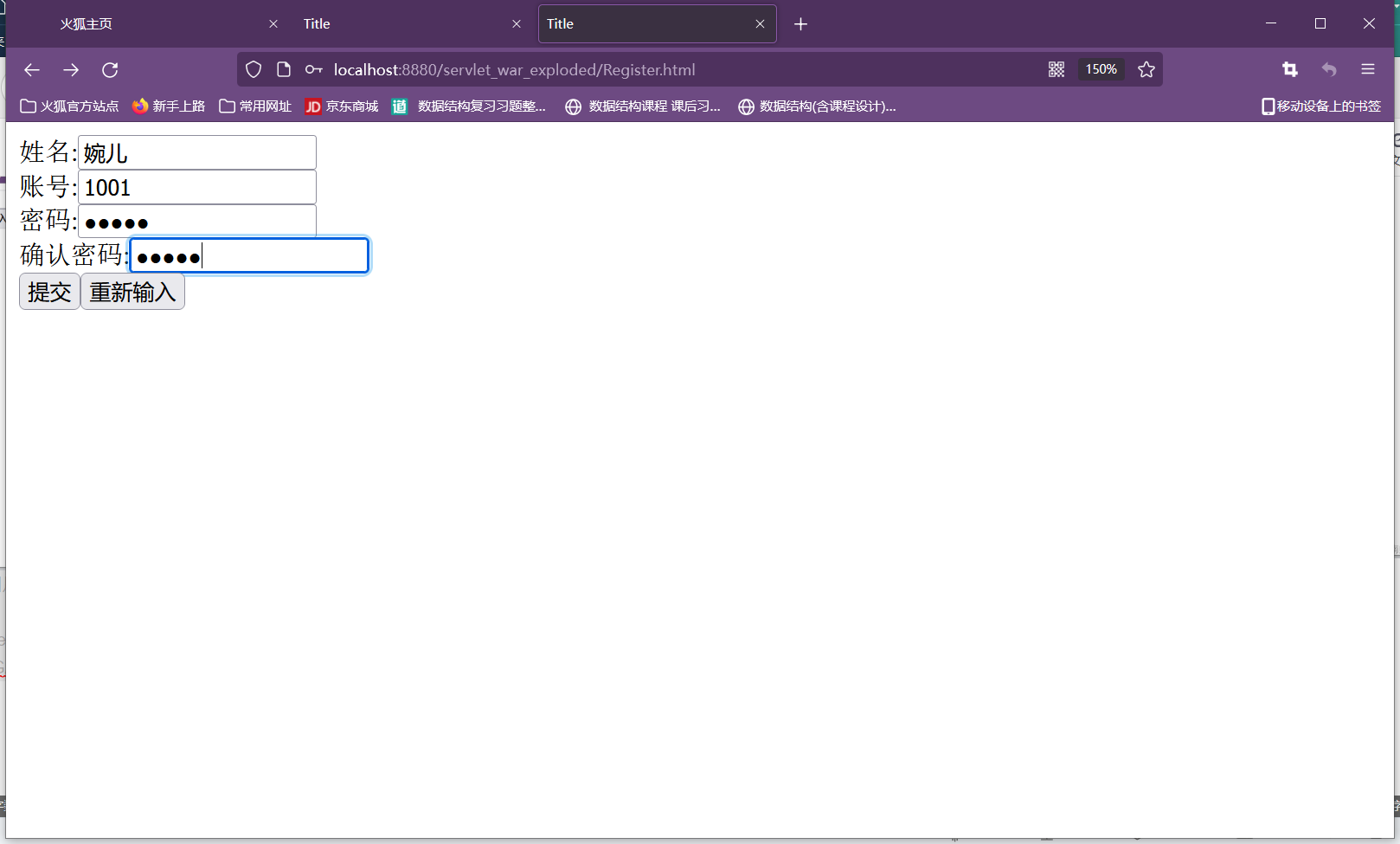Go forward to the next page

(x=71, y=70)
